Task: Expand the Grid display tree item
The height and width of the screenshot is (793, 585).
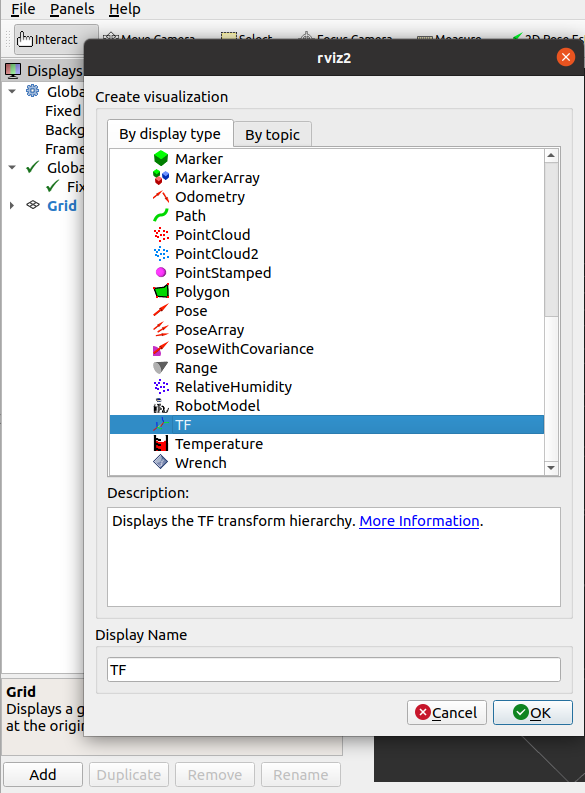Action: [x=12, y=205]
